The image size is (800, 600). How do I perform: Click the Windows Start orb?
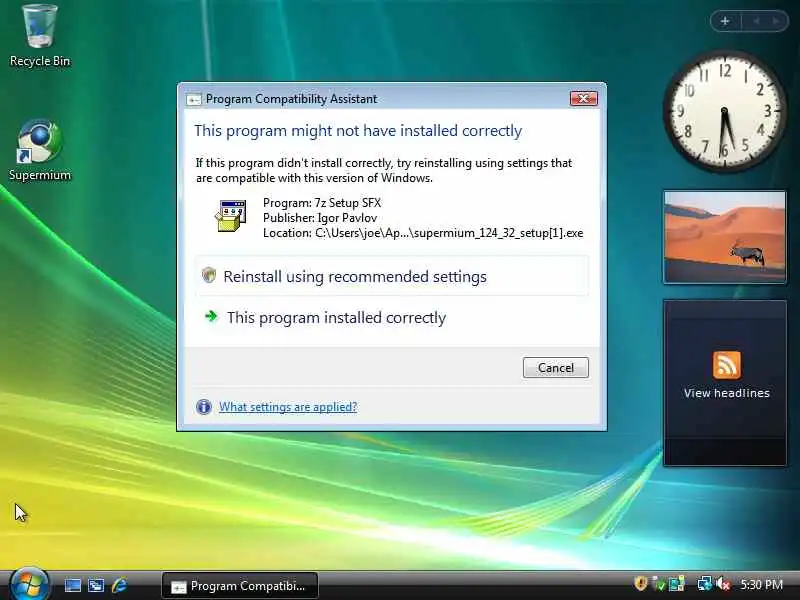coord(29,585)
